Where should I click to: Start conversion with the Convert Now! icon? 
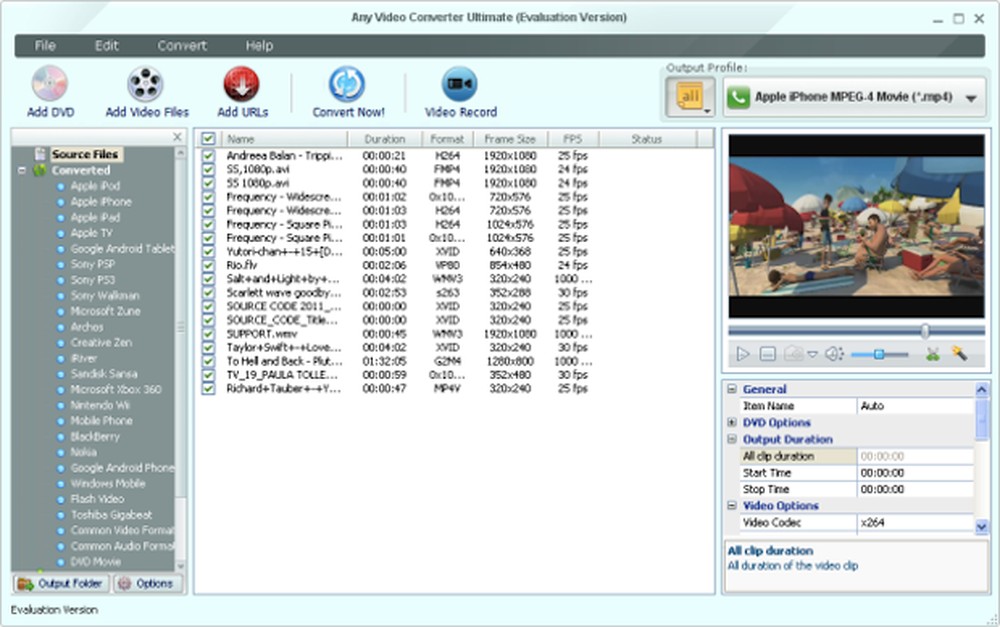(347, 84)
